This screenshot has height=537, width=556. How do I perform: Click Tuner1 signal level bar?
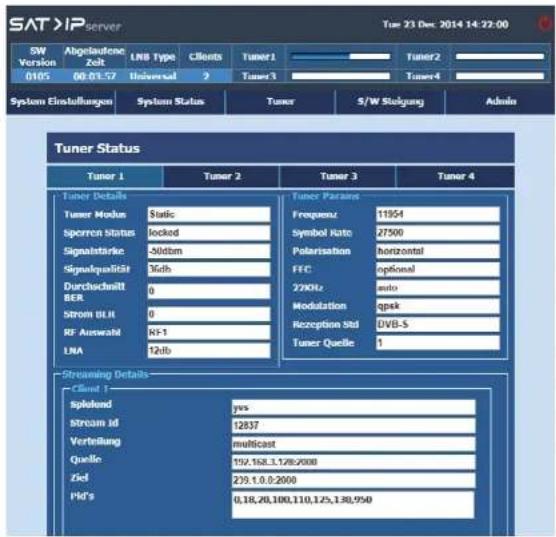341,56
